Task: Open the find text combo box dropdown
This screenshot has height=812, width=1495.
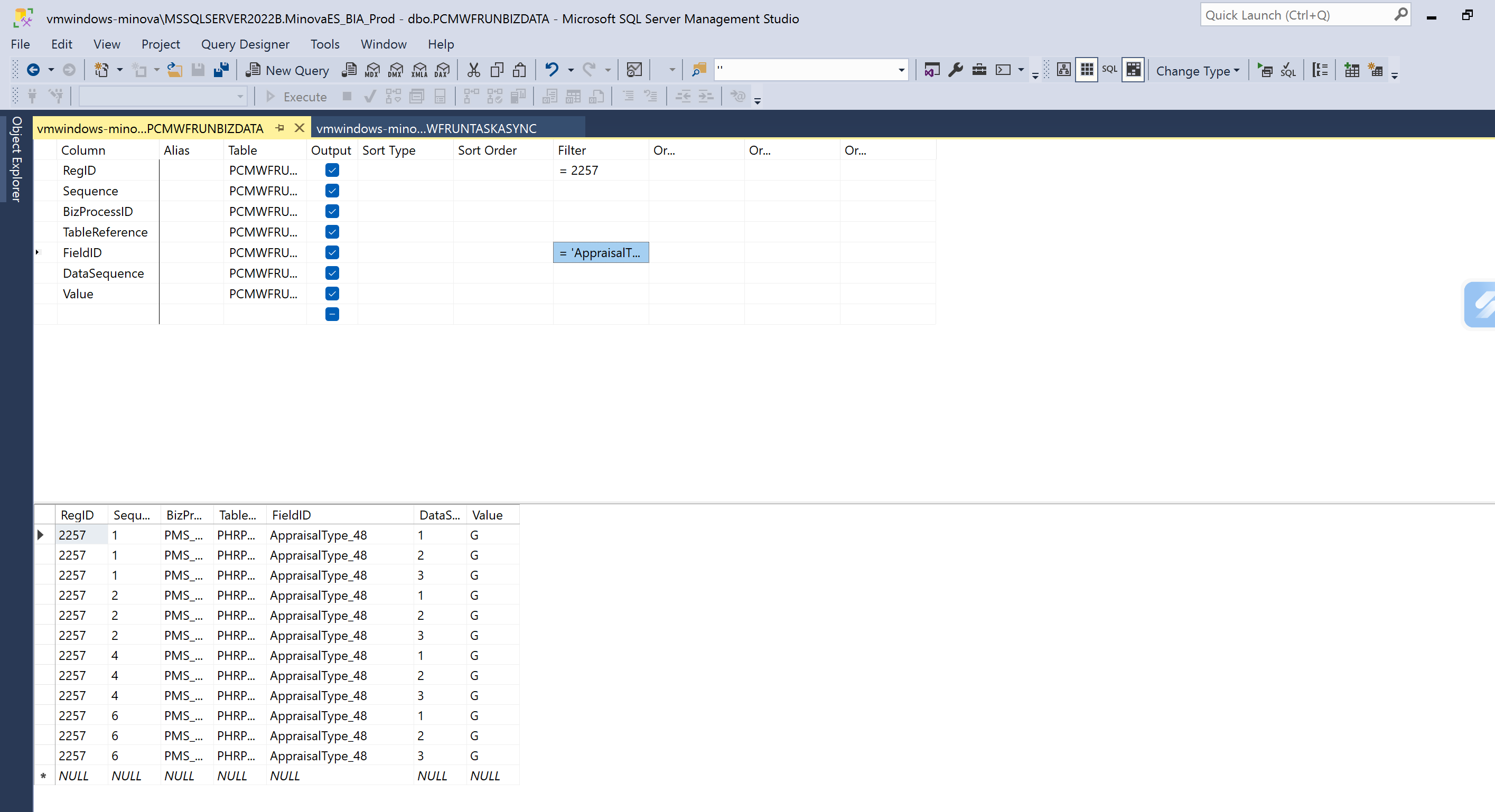Action: (901, 70)
